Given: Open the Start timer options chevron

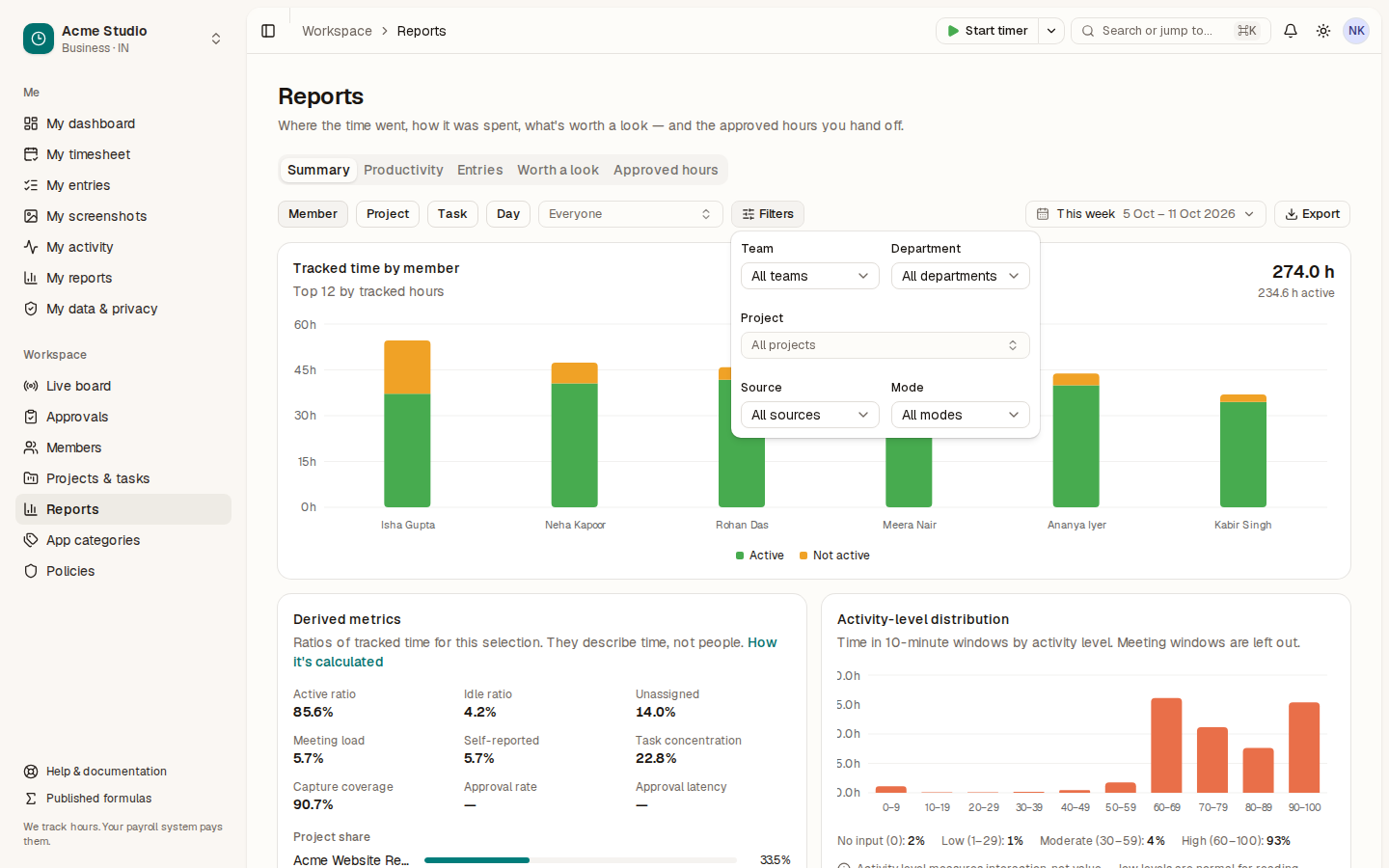Looking at the screenshot, I should click(1051, 31).
